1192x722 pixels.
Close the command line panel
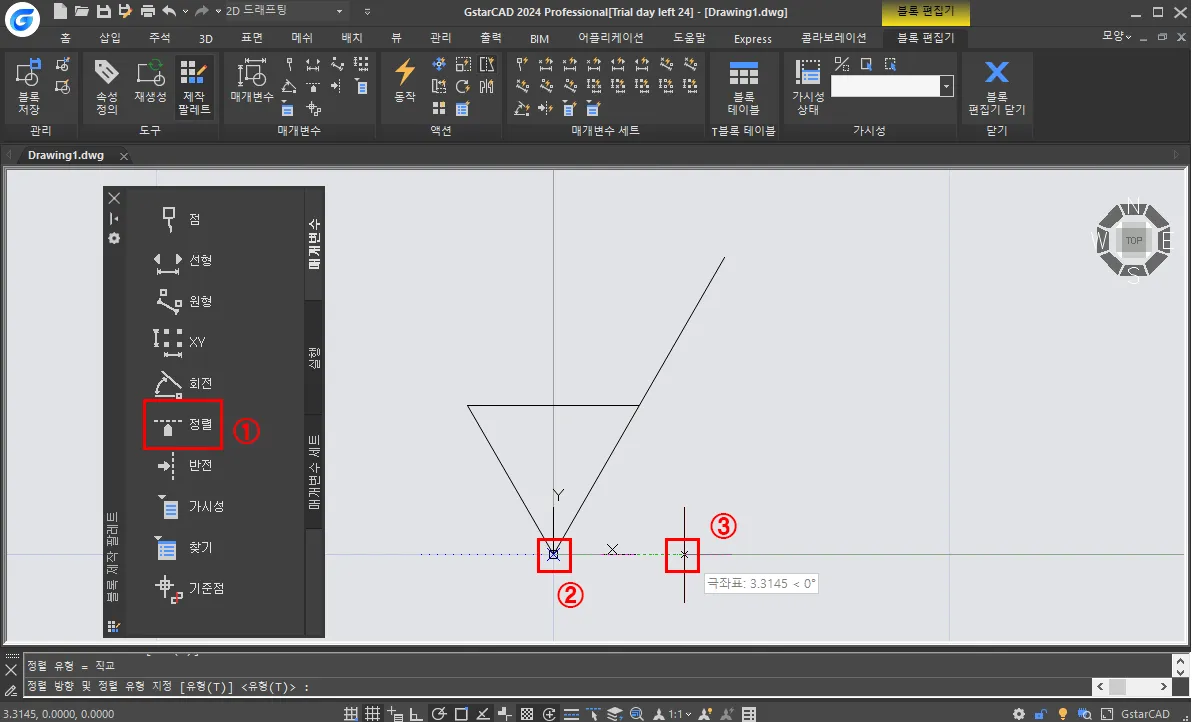(x=11, y=670)
